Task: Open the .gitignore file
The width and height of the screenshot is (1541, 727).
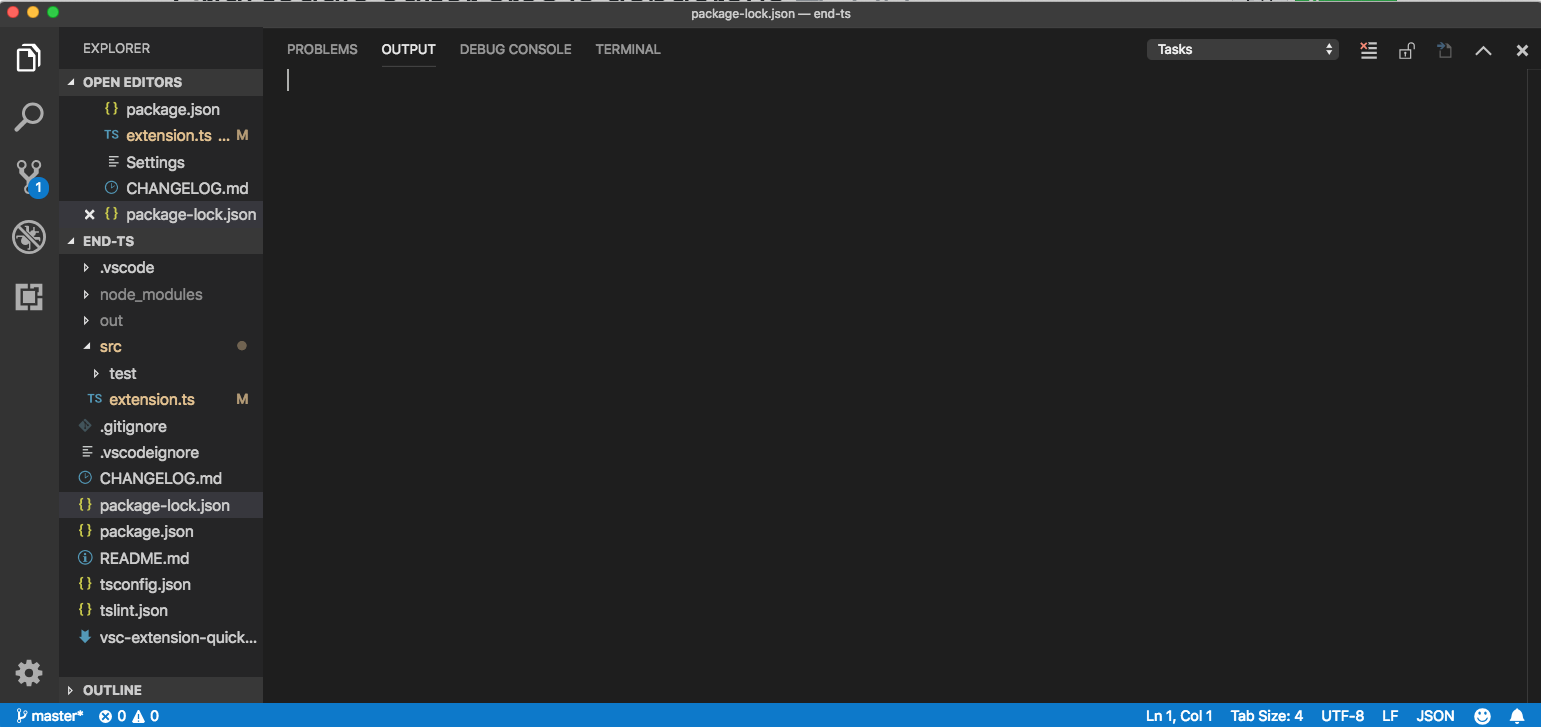Action: click(x=161, y=426)
